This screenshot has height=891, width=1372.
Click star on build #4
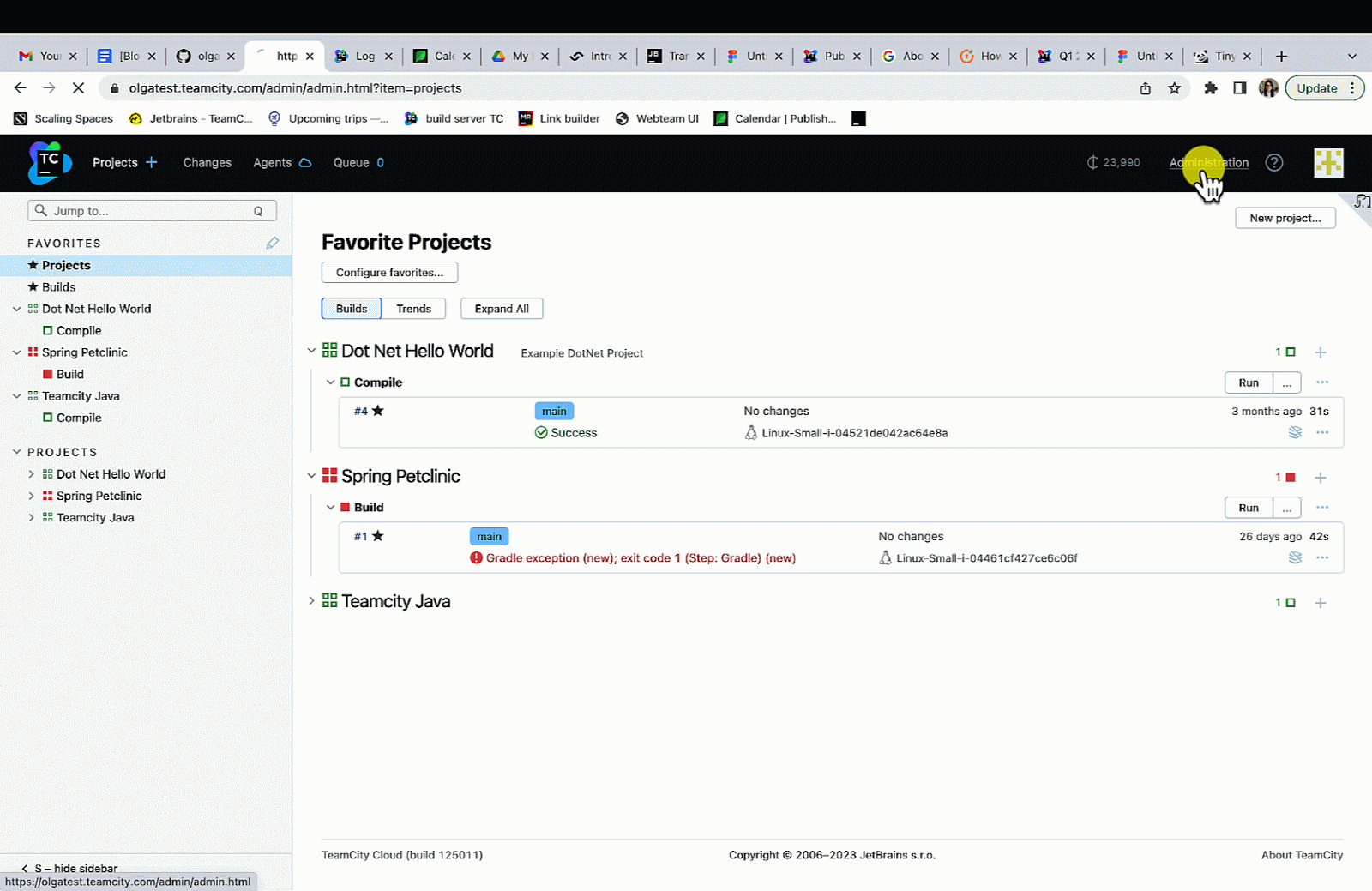click(x=378, y=411)
